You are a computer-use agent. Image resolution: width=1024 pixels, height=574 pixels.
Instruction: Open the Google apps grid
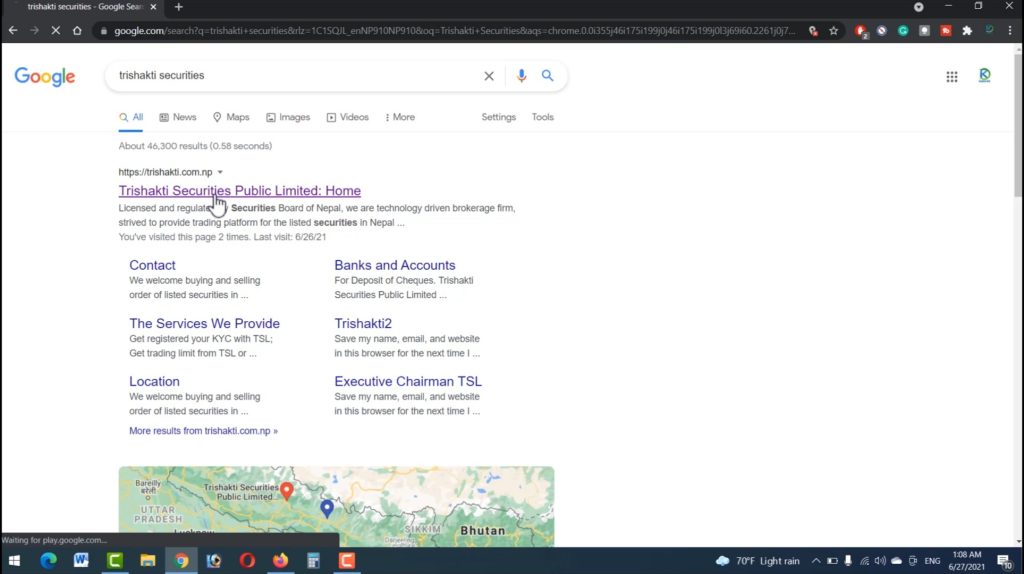pyautogui.click(x=952, y=76)
